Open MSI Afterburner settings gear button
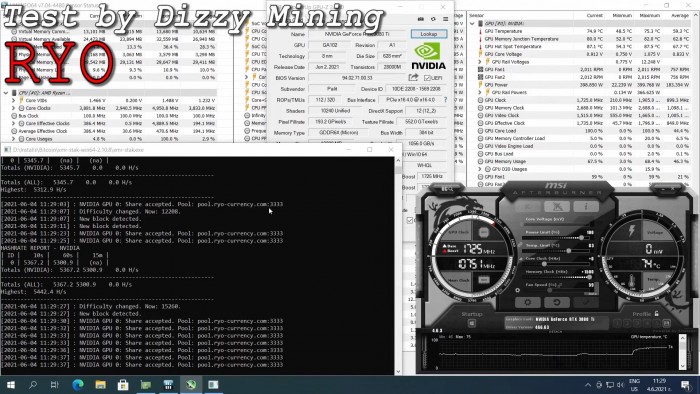Image resolution: width=700 pixels, height=394 pixels. [527, 302]
